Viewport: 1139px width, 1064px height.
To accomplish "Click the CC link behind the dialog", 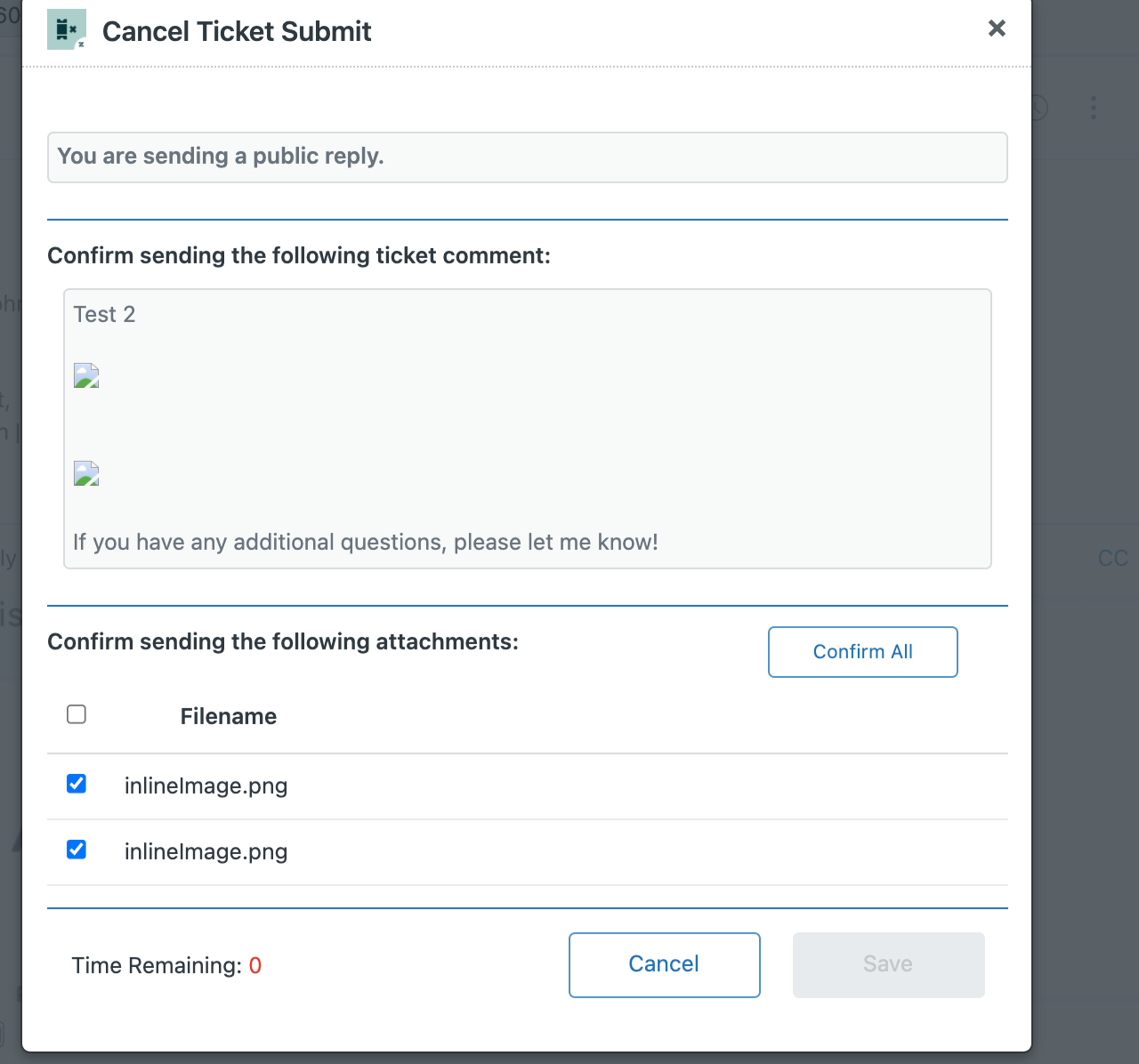I will click(1112, 559).
